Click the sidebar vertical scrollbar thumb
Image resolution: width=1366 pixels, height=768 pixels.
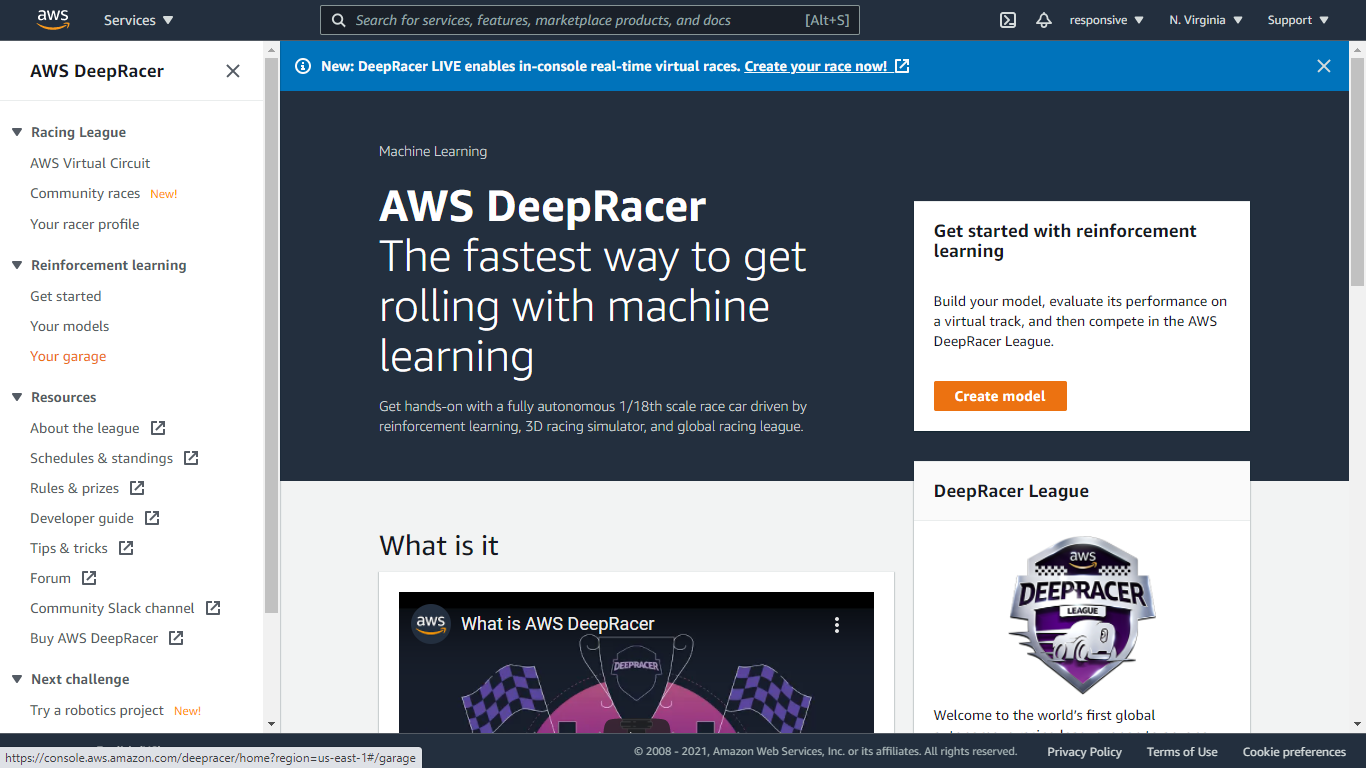click(271, 335)
